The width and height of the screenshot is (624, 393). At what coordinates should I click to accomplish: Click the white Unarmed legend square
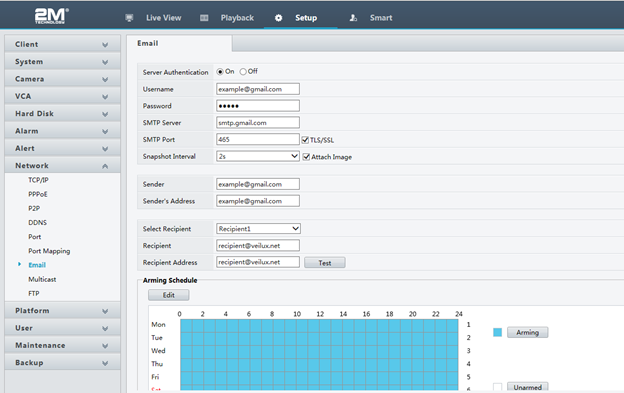[497, 387]
